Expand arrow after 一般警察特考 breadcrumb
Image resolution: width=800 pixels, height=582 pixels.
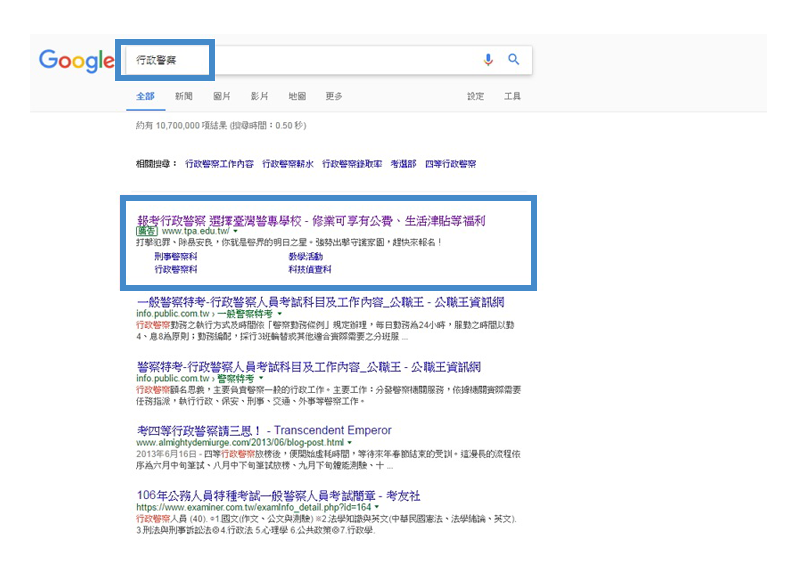(279, 314)
